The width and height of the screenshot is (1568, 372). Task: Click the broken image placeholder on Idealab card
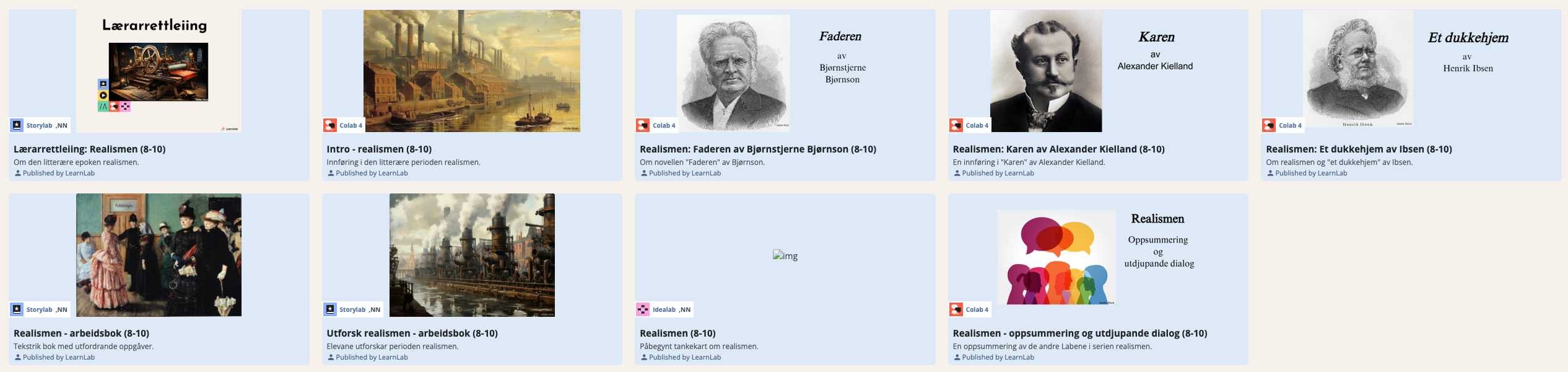[785, 255]
